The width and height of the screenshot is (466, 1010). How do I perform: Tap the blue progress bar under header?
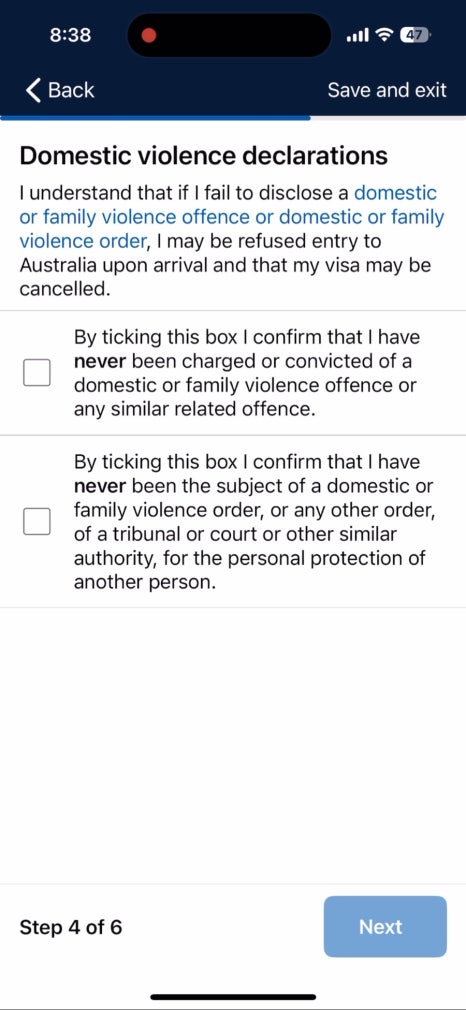coord(155,118)
